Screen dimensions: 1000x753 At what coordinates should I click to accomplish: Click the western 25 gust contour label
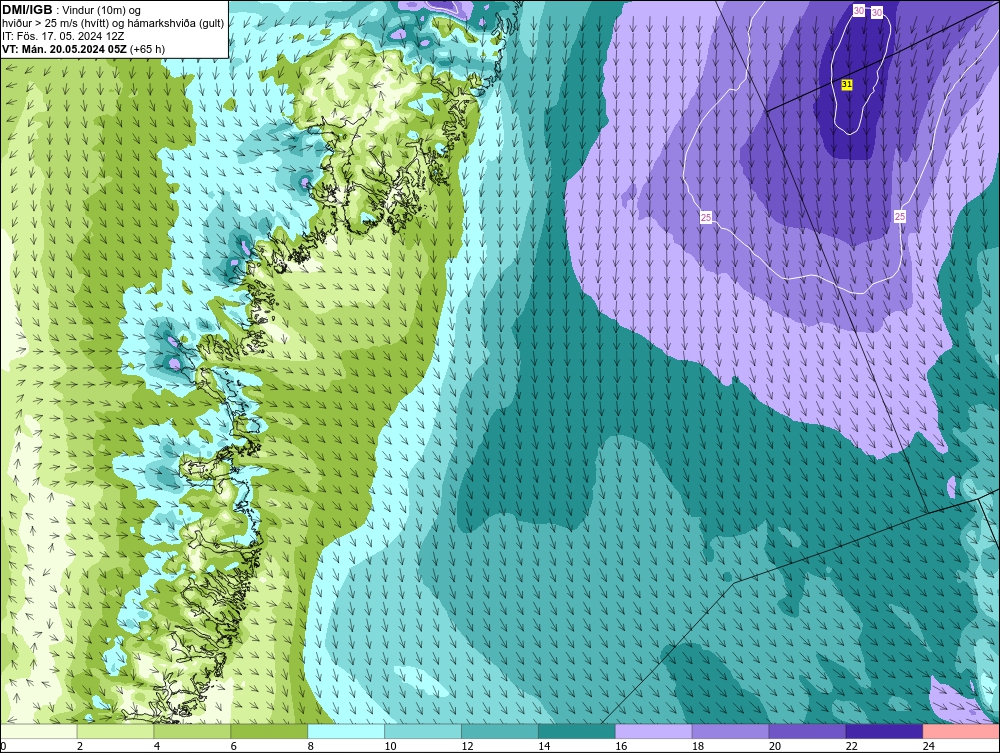pos(706,217)
